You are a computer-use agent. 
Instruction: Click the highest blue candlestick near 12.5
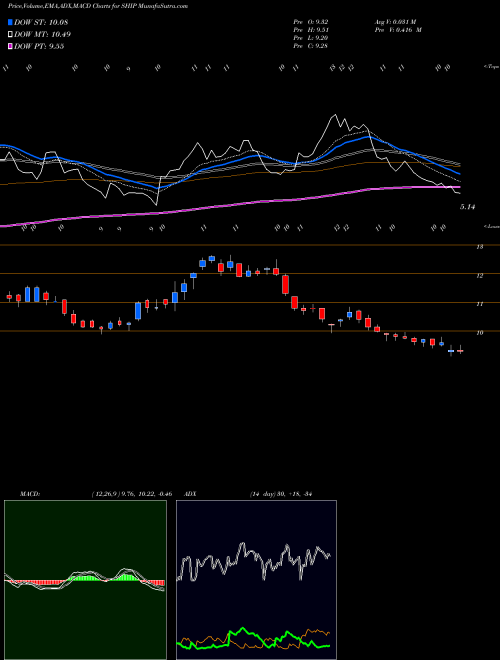click(x=212, y=258)
